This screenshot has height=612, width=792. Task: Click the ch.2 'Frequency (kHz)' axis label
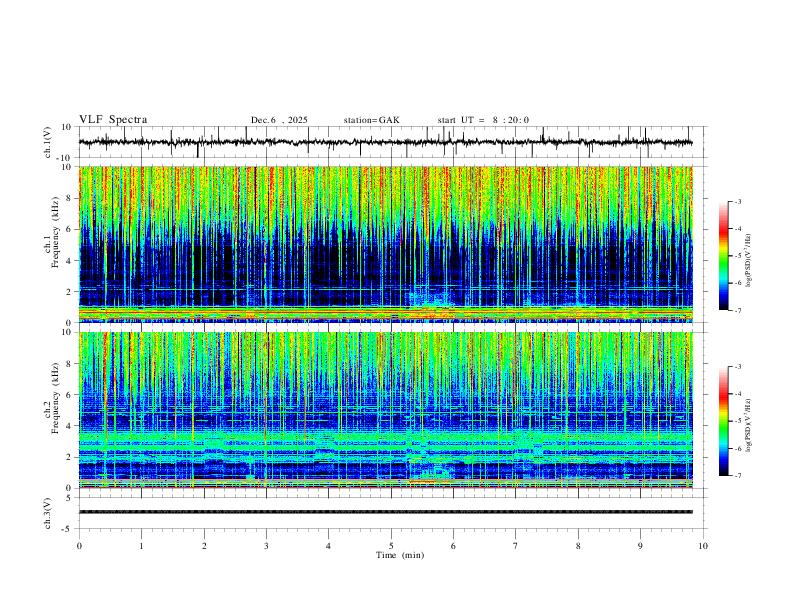point(55,397)
